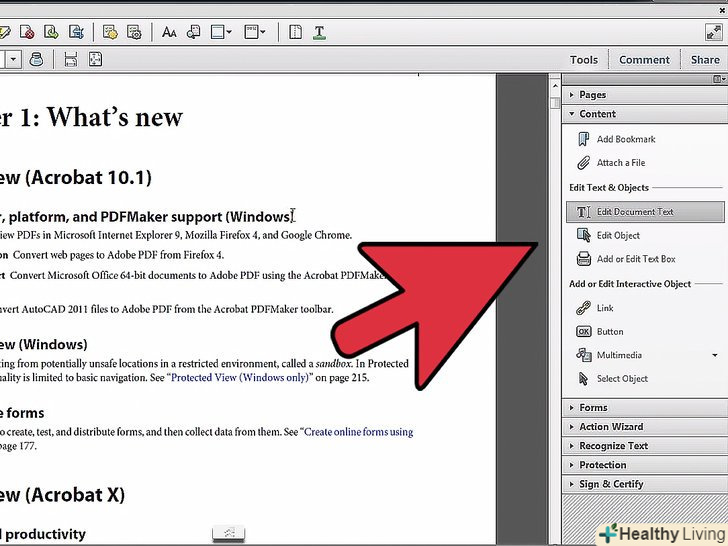Click the Attach a File paperclip icon
728x546 pixels.
tap(583, 163)
